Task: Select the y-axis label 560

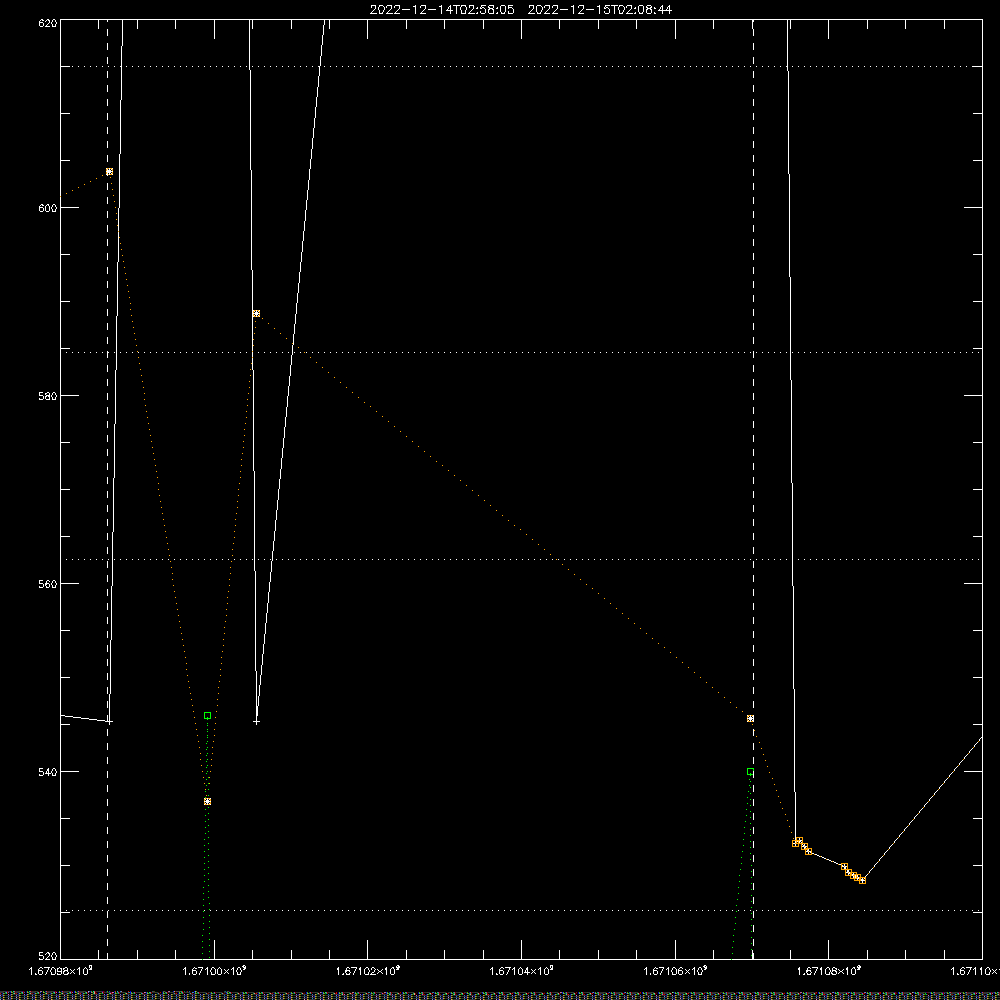Action: (48, 584)
